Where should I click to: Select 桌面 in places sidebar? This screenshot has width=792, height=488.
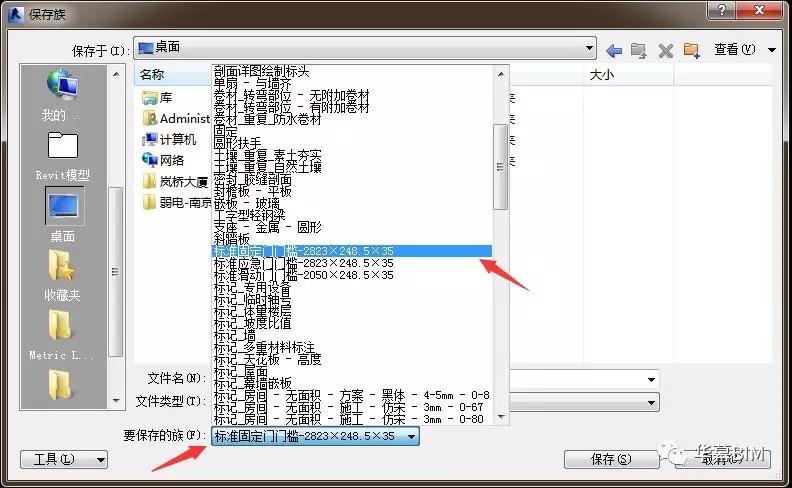(64, 215)
